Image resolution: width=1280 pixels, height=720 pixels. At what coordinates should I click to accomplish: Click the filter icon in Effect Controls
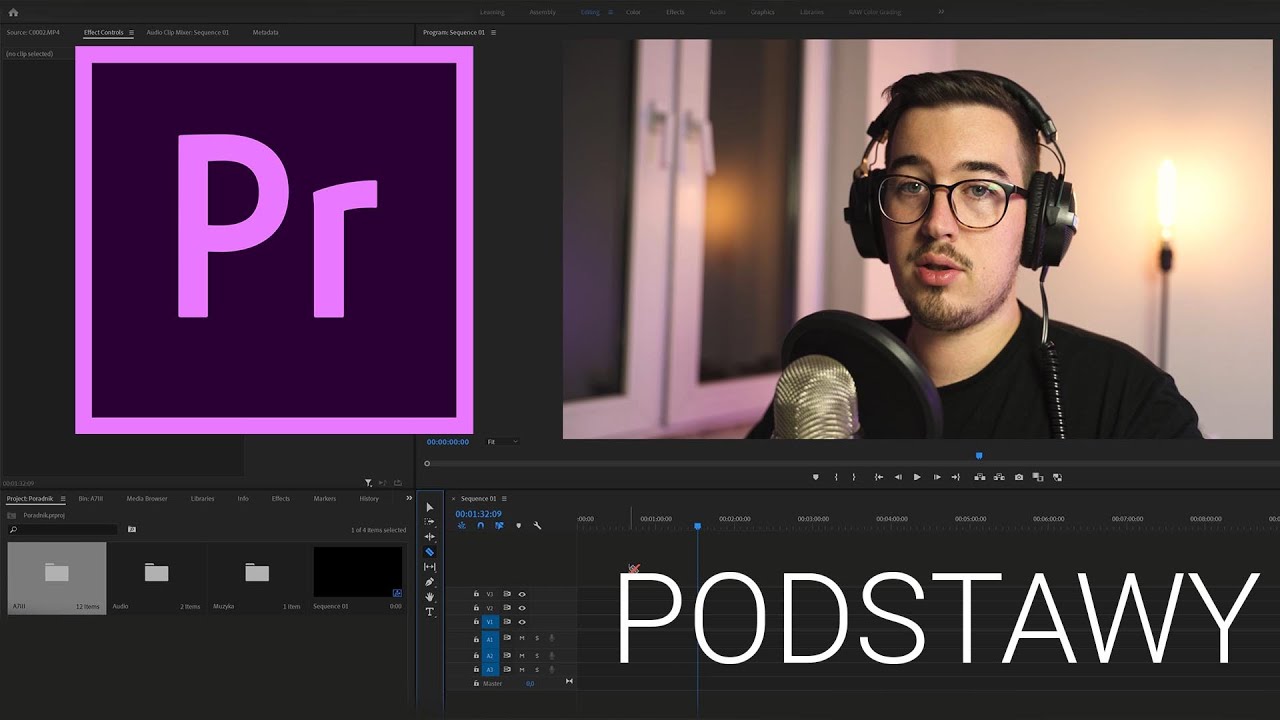pyautogui.click(x=368, y=483)
